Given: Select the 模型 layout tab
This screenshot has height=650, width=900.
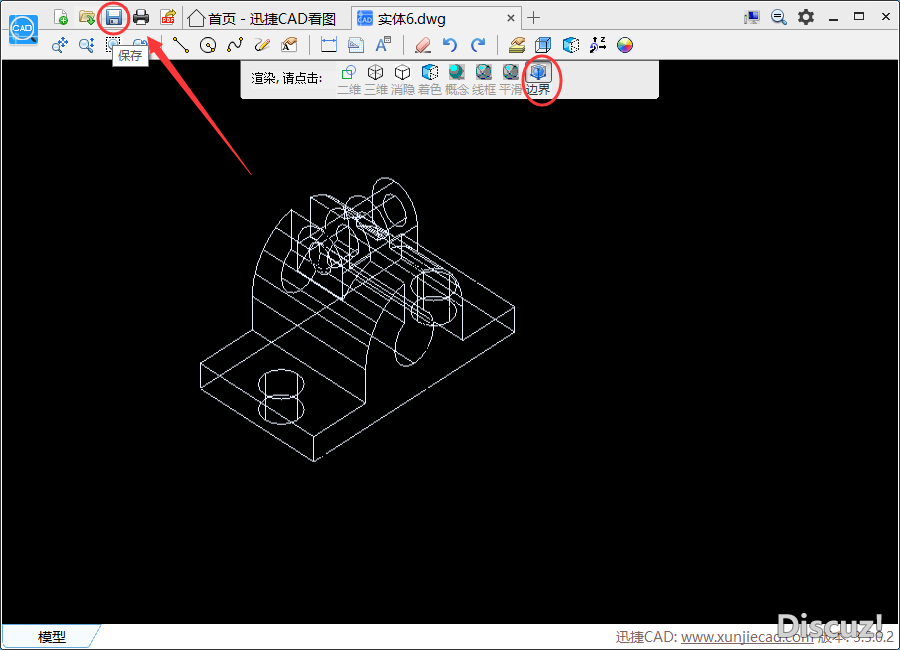Looking at the screenshot, I should (51, 637).
